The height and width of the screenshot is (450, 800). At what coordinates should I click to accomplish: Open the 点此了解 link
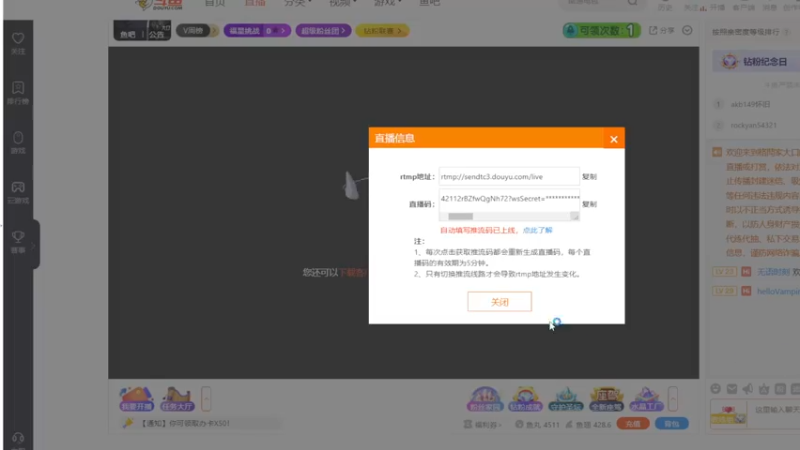537,231
